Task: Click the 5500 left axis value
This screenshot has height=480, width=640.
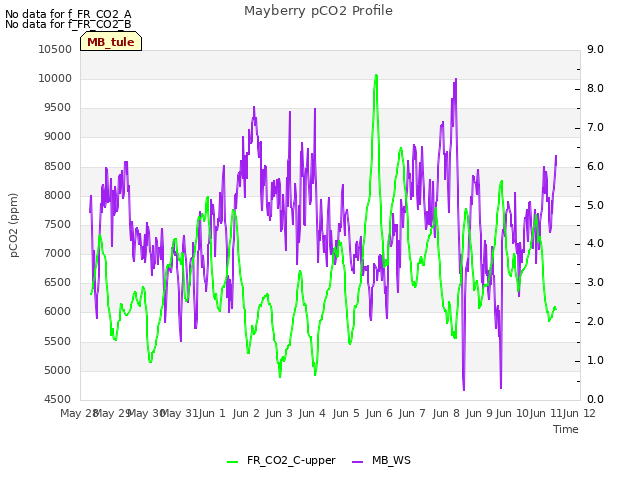Action: tap(58, 341)
